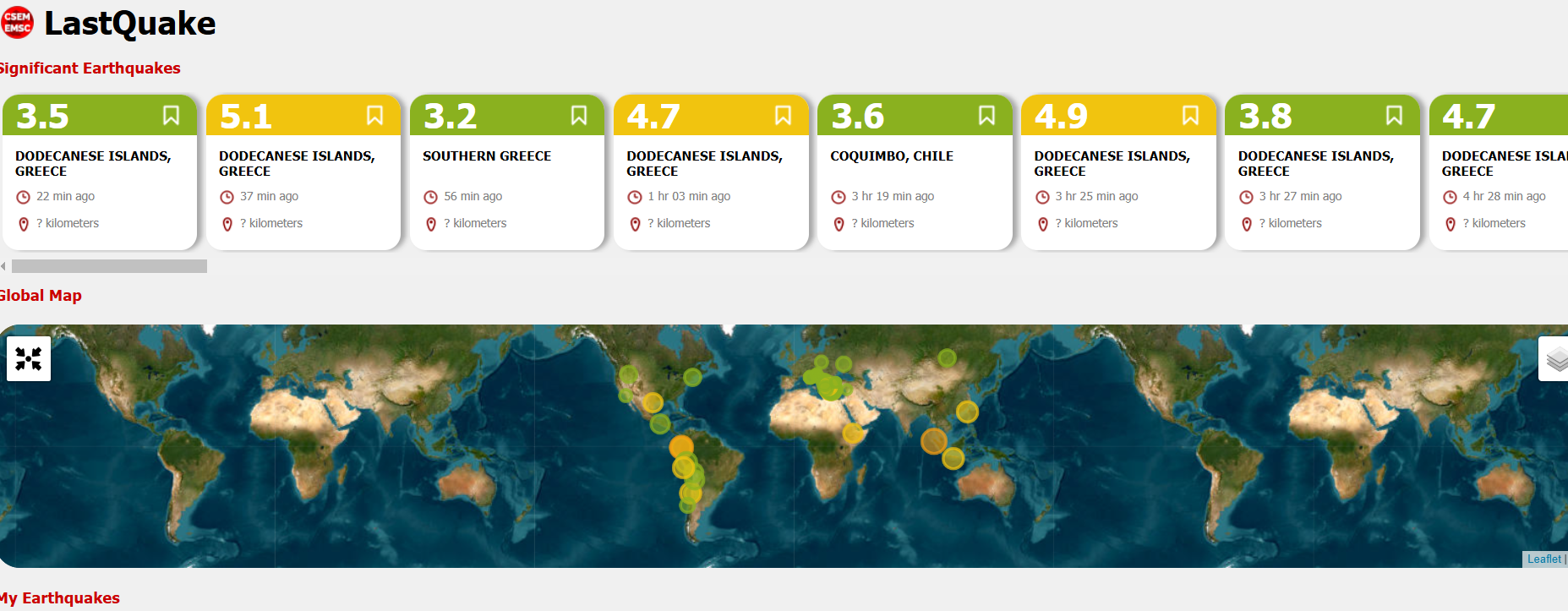Image resolution: width=1568 pixels, height=611 pixels.
Task: Bookmark the 4.9 magnitude earthquake card
Action: 1190,116
